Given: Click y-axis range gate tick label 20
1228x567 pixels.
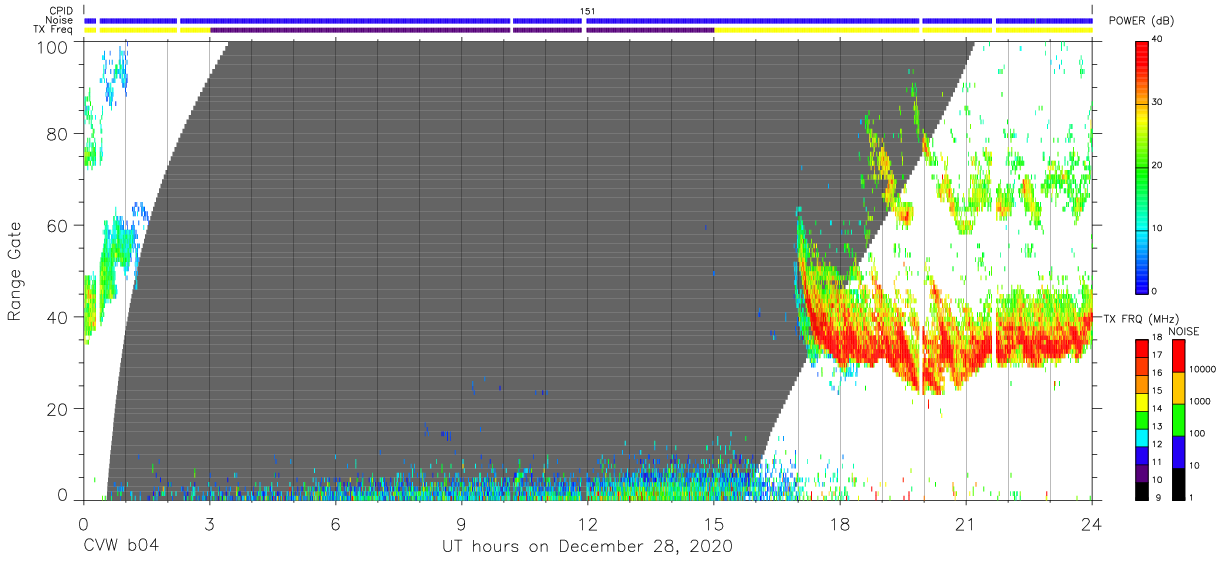Looking at the screenshot, I should [58, 409].
